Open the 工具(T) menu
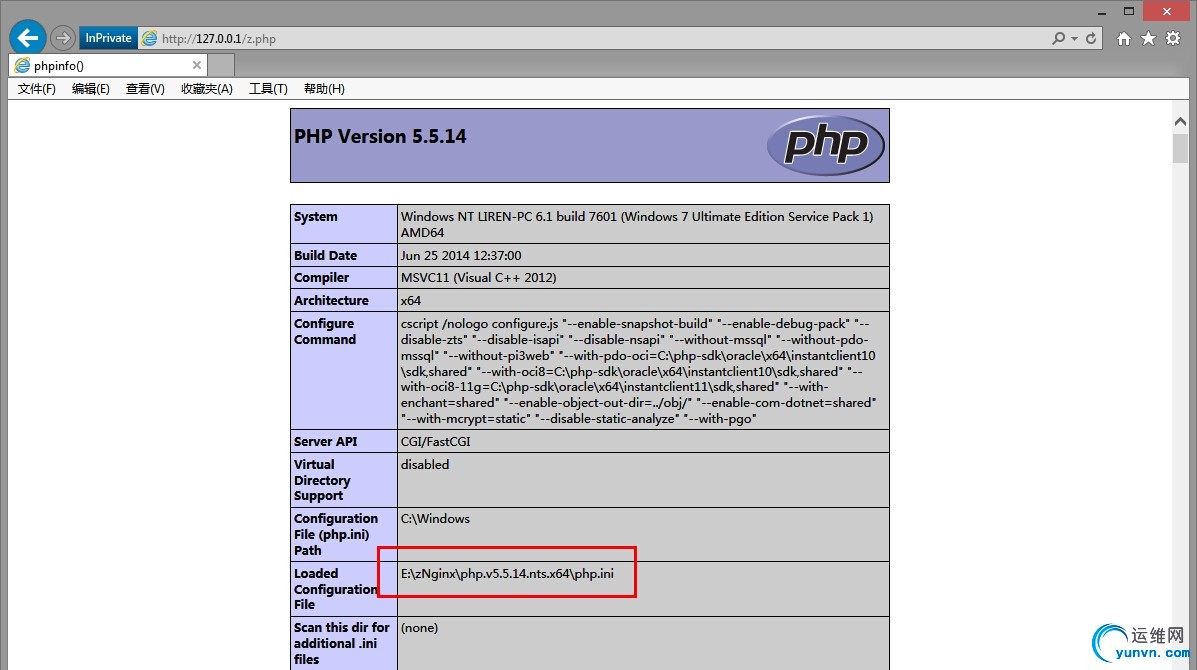 coord(268,89)
